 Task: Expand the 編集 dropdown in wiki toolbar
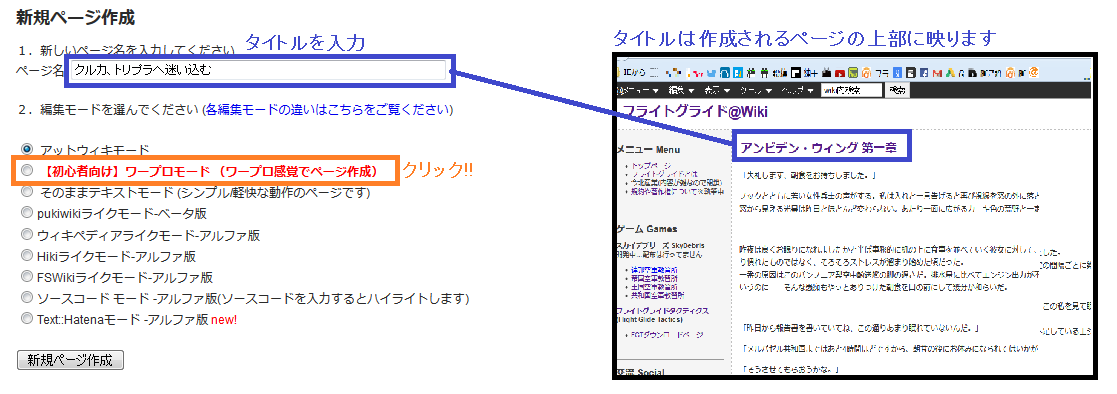pyautogui.click(x=681, y=90)
